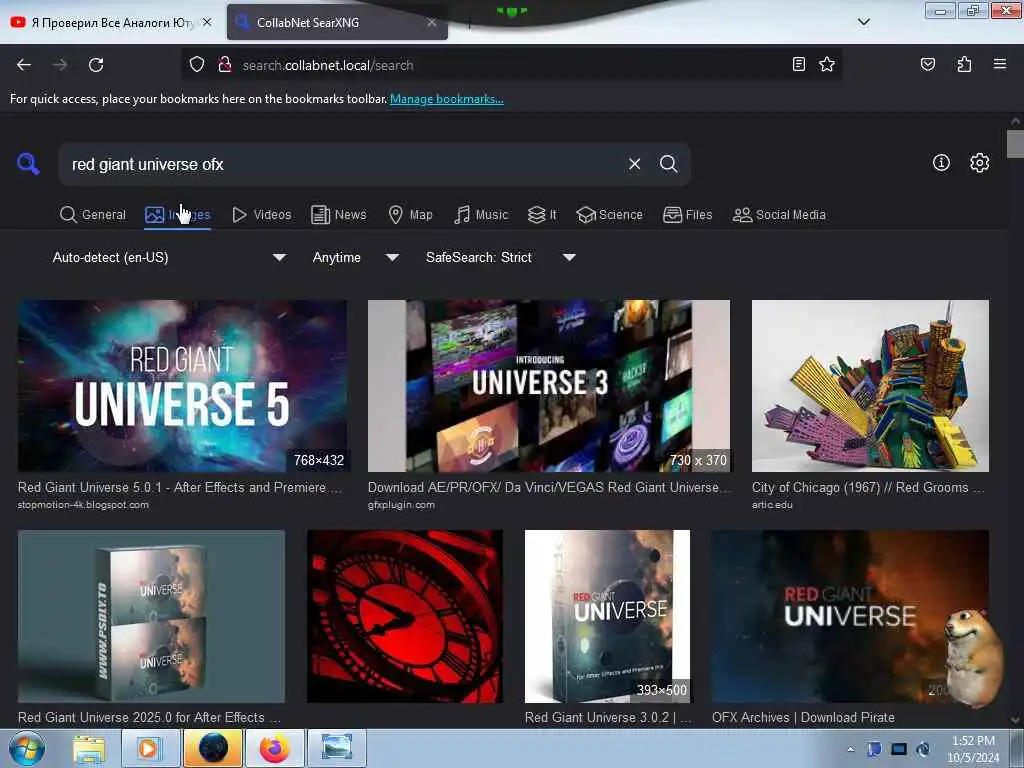Close the YouTube tab
The height and width of the screenshot is (768, 1024).
click(x=207, y=22)
